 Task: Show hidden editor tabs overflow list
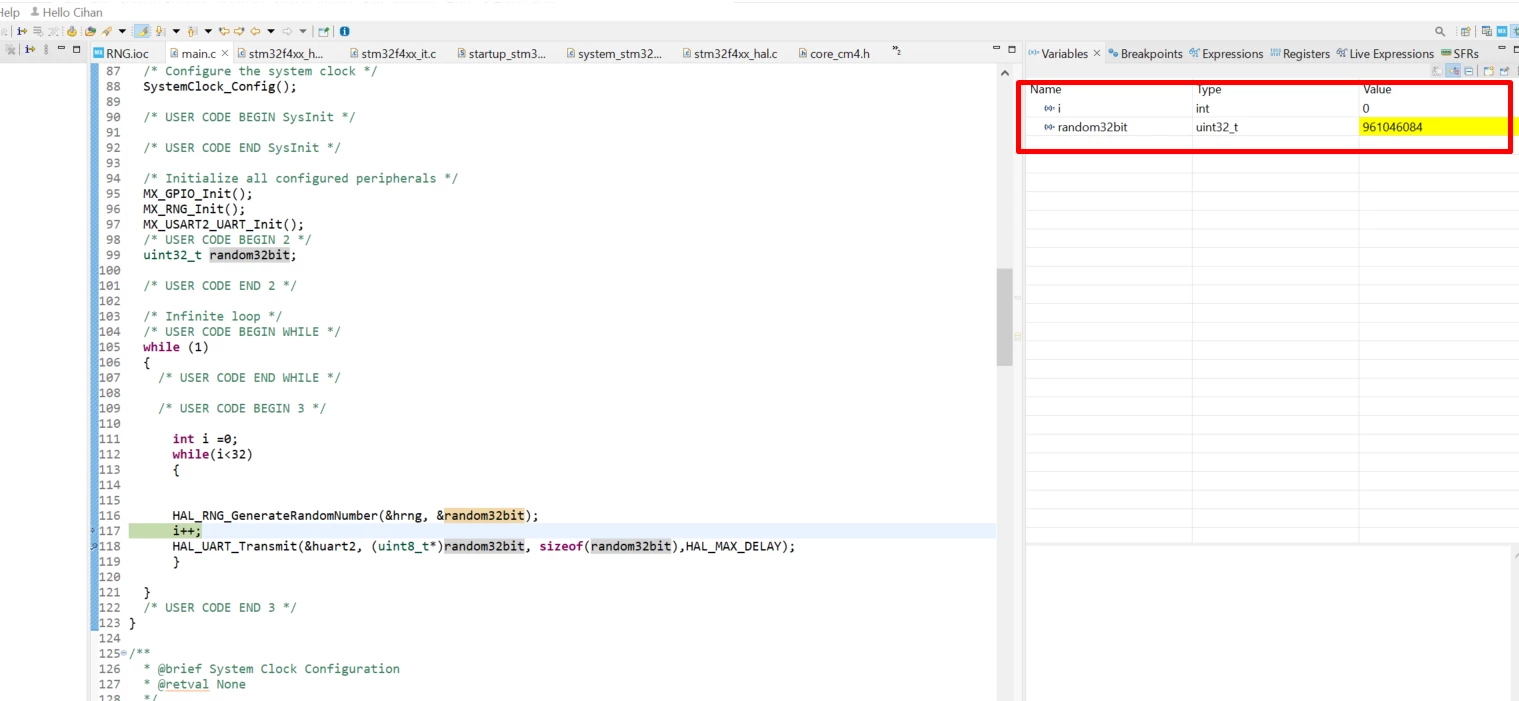click(896, 51)
